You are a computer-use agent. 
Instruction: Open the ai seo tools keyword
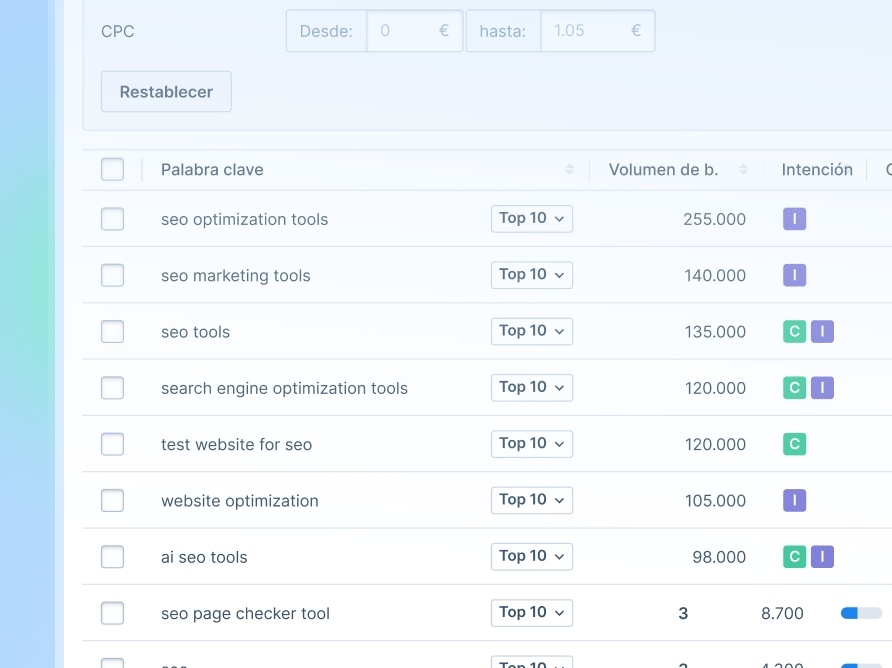point(204,557)
